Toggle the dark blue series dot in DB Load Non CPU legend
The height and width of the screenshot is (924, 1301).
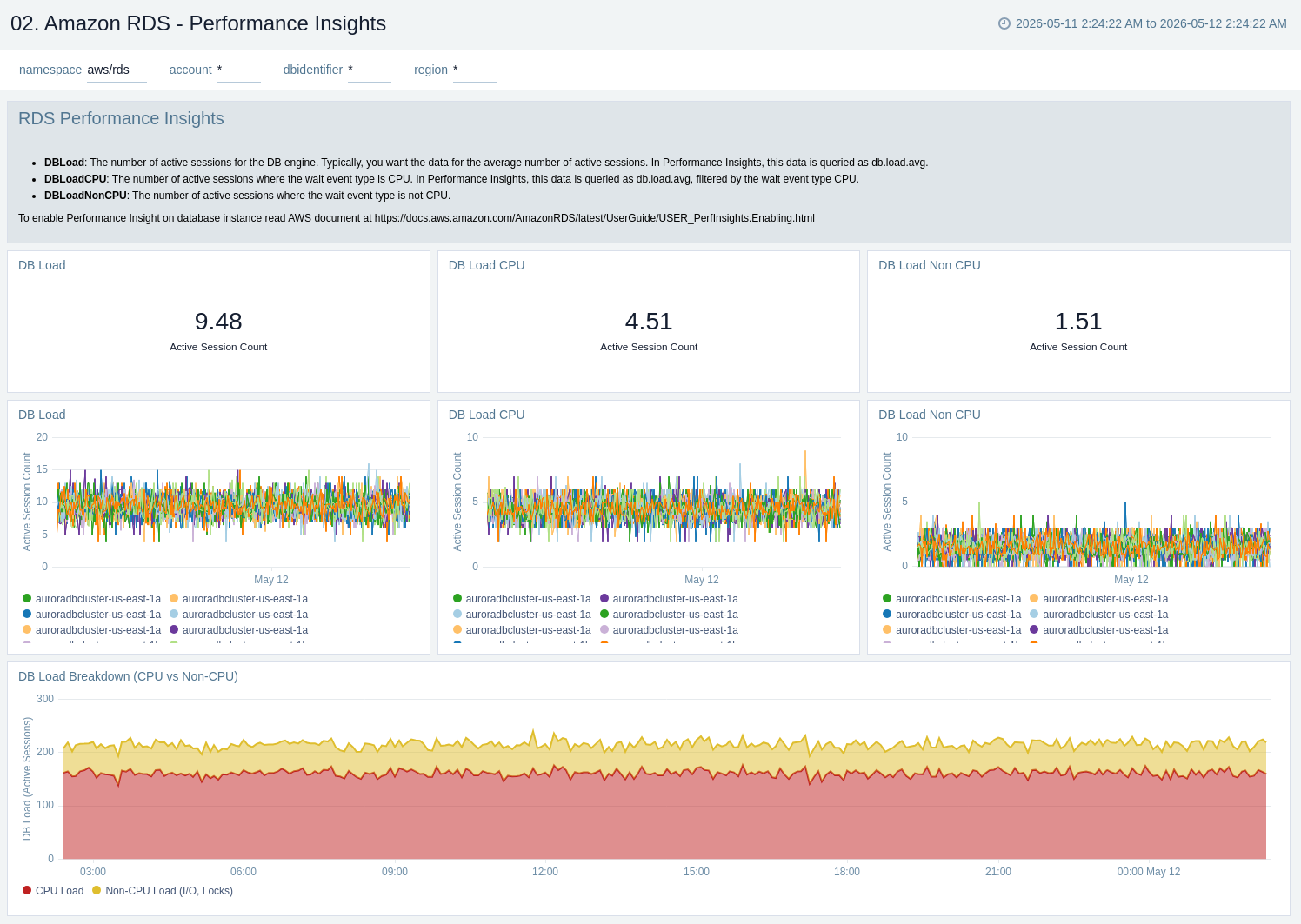point(887,614)
